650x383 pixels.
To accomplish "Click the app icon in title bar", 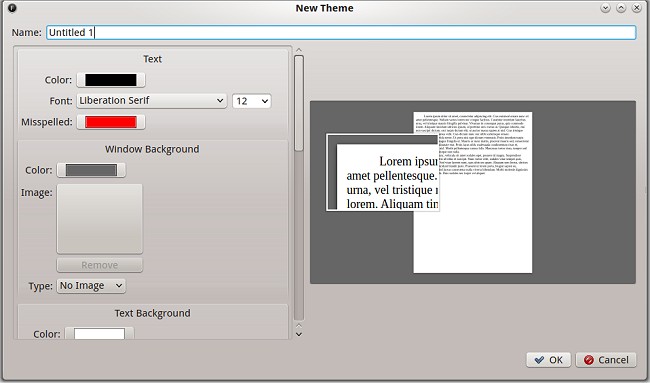I will pos(12,8).
